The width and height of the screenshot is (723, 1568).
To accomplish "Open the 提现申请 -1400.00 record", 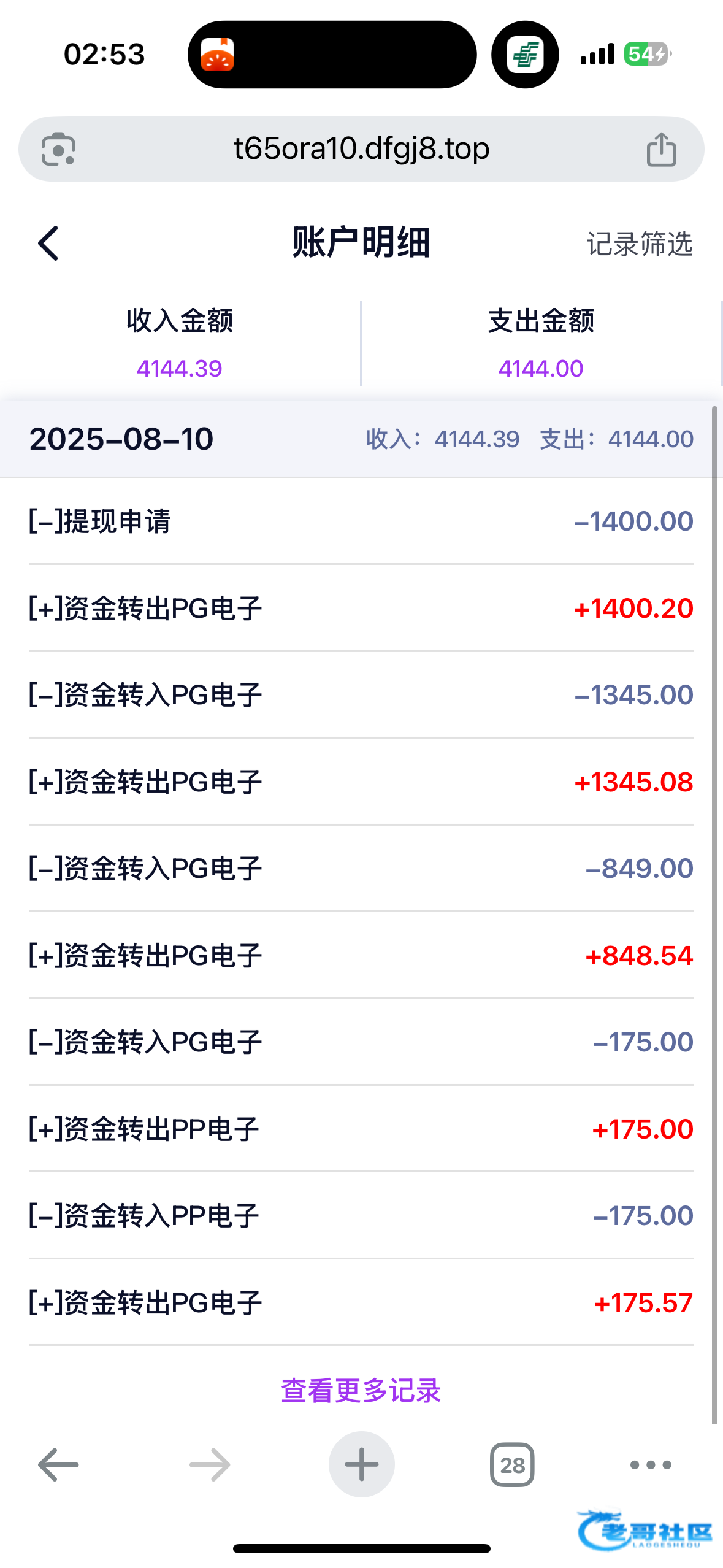I will pyautogui.click(x=361, y=521).
